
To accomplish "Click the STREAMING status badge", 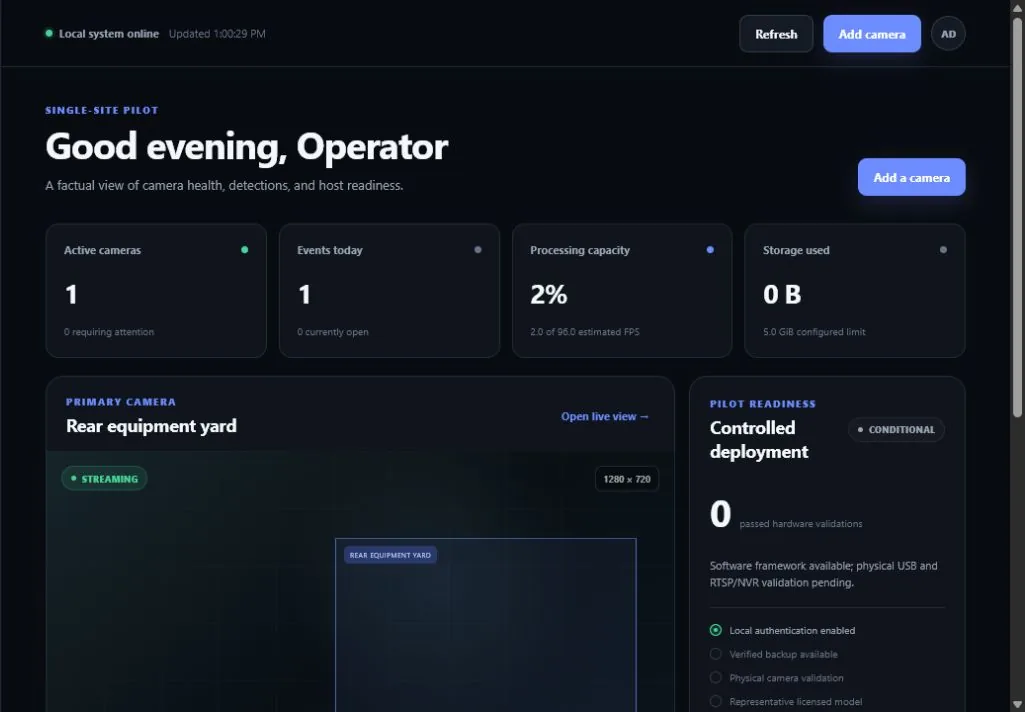I will coord(105,479).
